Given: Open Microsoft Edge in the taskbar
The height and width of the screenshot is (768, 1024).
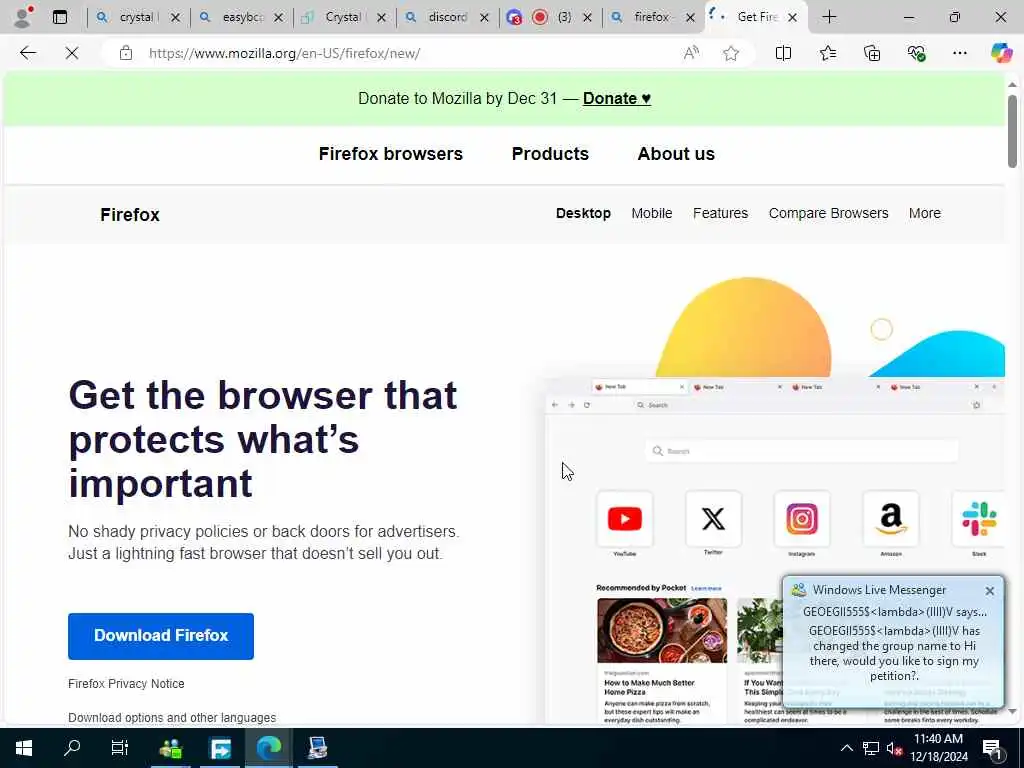Looking at the screenshot, I should 268,748.
